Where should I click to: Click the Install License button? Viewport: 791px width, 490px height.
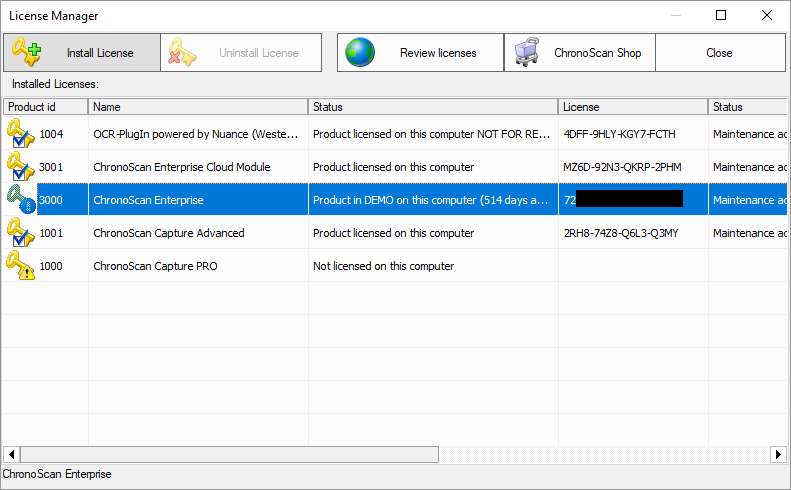tap(82, 52)
